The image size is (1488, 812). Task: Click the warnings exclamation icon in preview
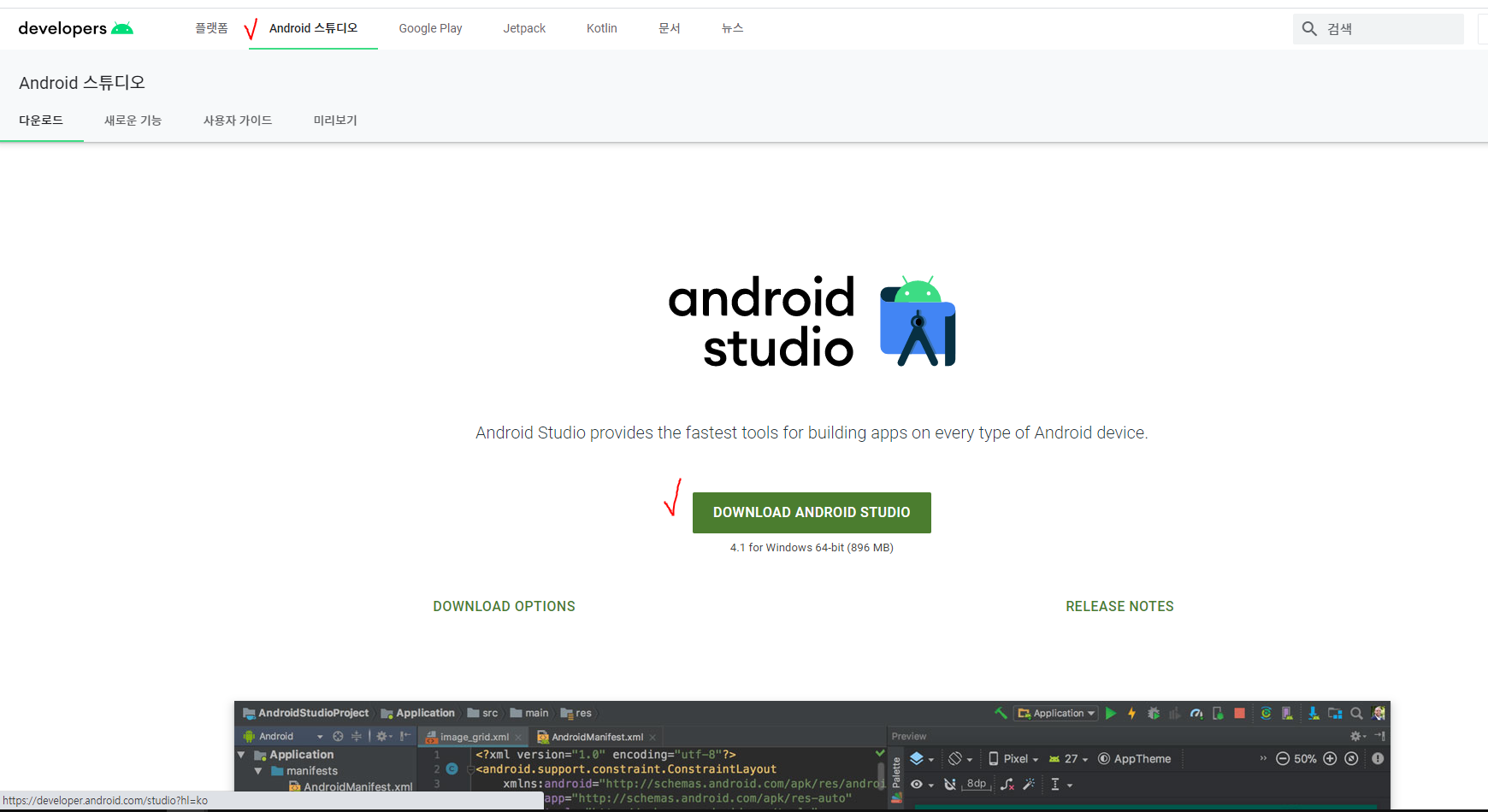[1378, 758]
